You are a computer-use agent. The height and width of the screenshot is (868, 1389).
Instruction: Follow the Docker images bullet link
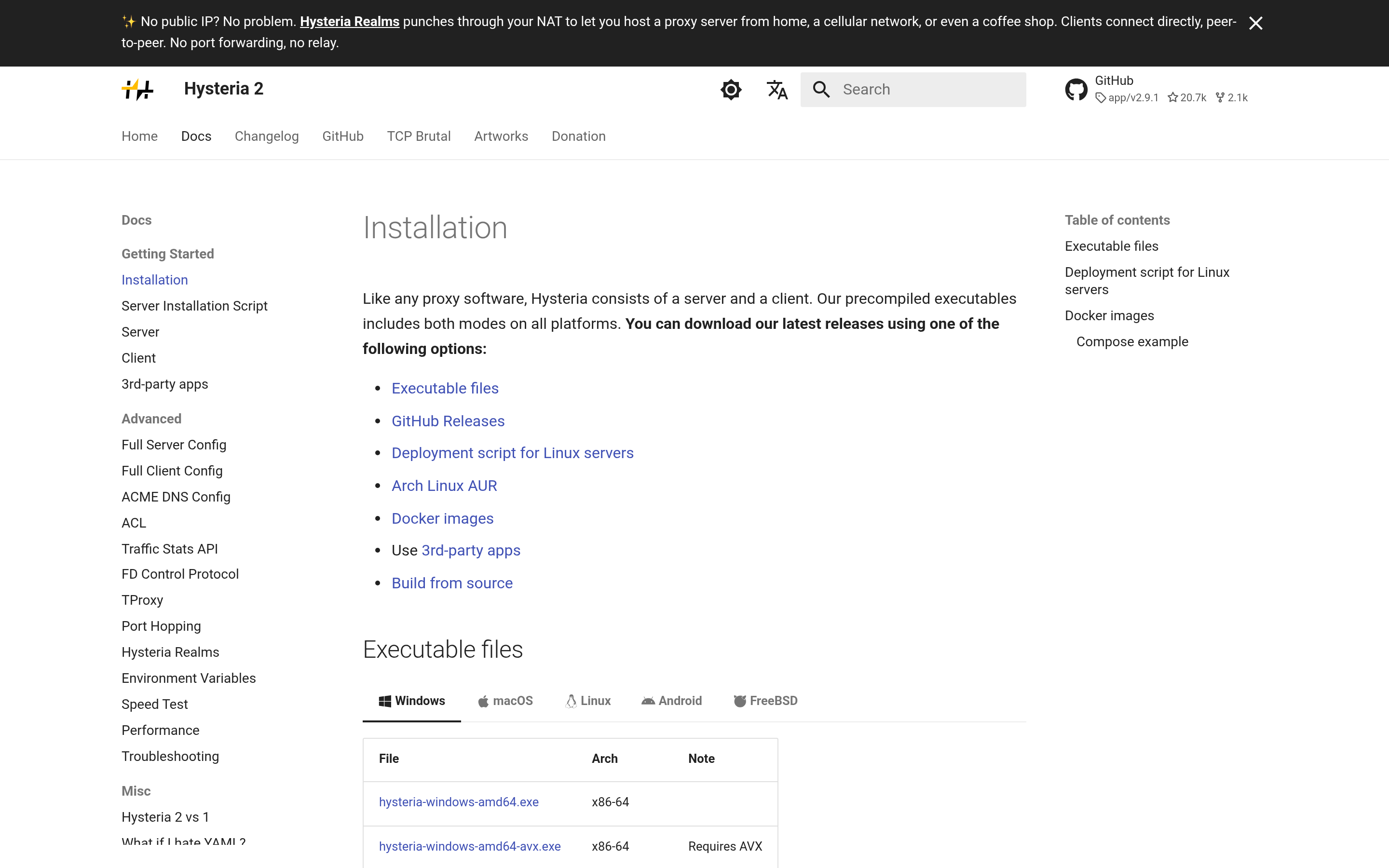point(443,518)
